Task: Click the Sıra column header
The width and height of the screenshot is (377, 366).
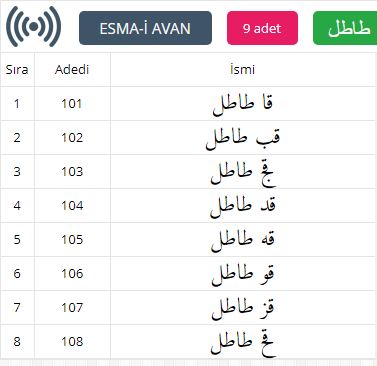Action: (17, 70)
